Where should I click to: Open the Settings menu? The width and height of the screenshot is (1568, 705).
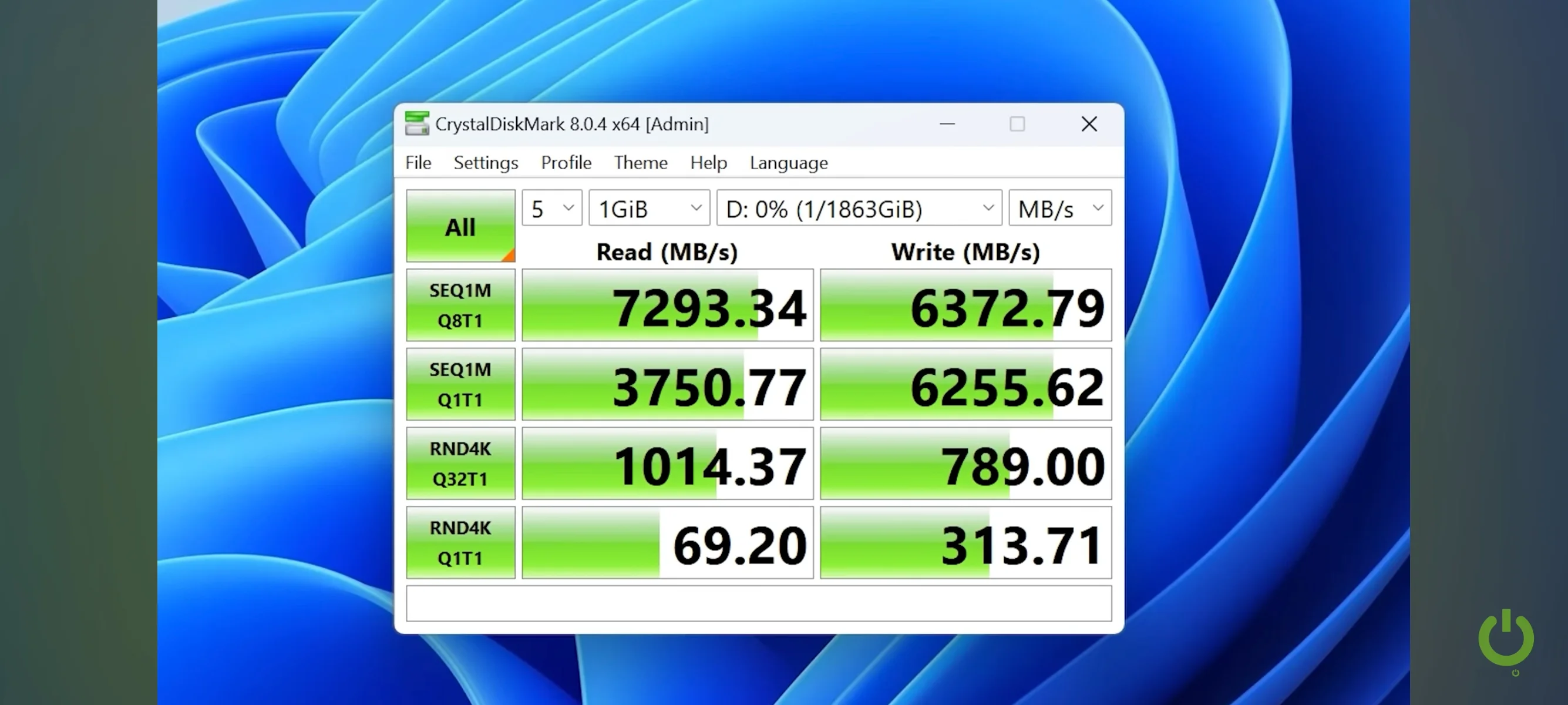(486, 163)
